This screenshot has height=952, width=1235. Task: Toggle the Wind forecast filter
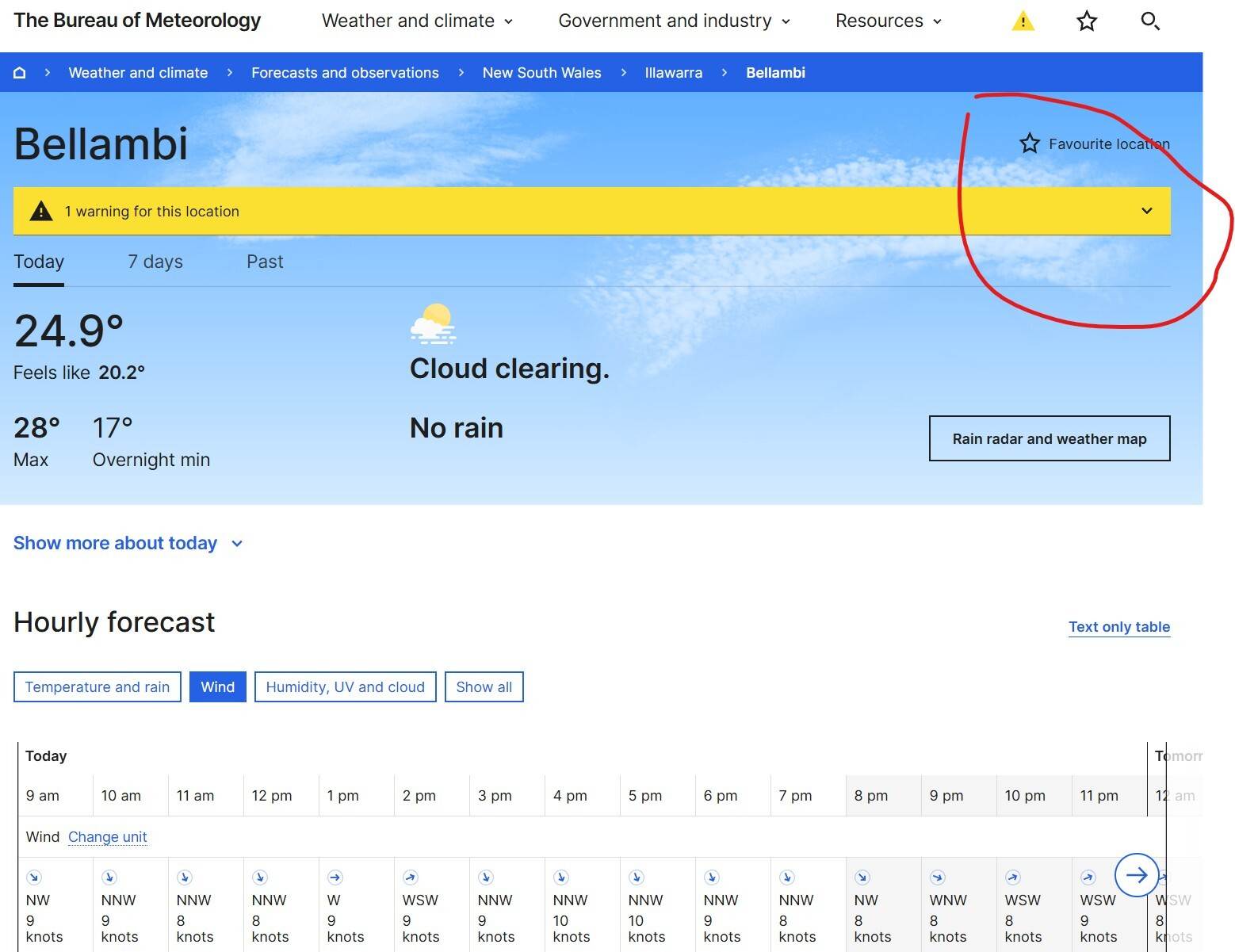(217, 687)
